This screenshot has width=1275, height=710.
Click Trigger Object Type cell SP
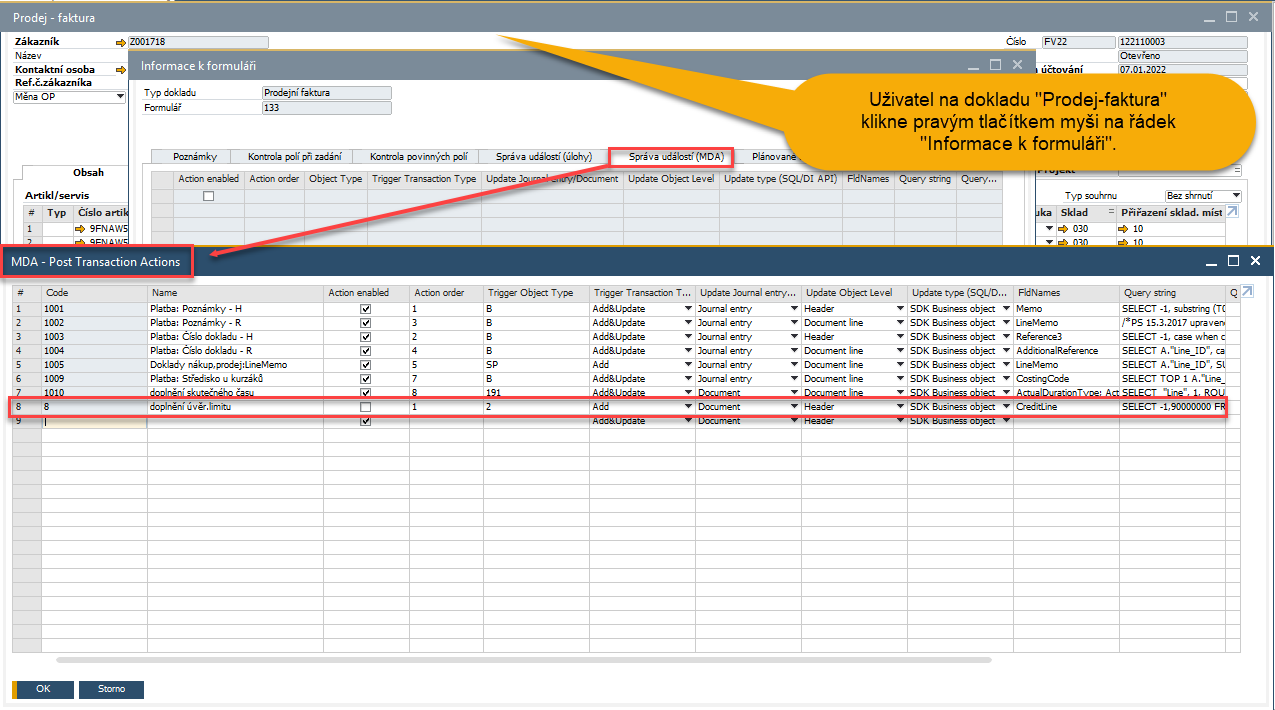(536, 365)
